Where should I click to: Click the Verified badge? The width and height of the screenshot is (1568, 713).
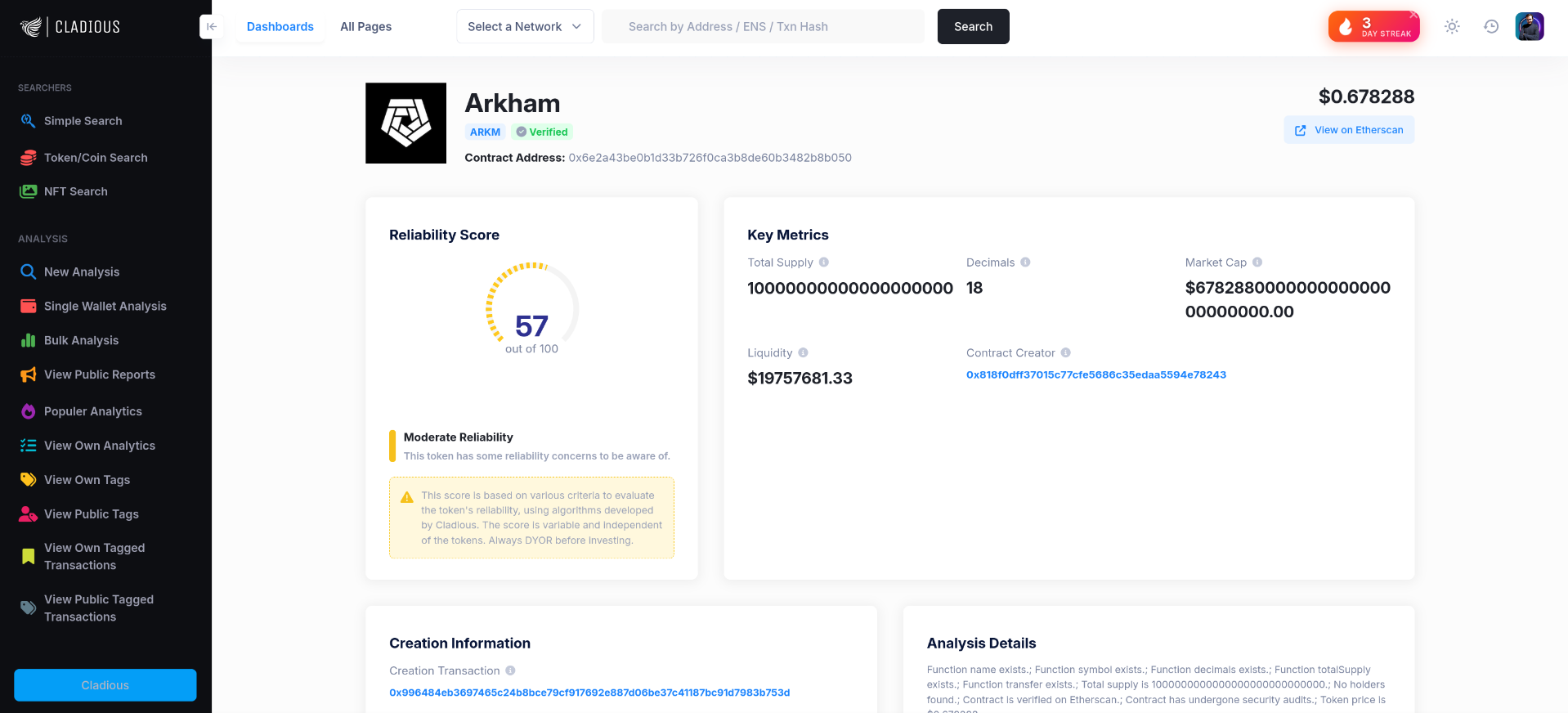point(541,132)
